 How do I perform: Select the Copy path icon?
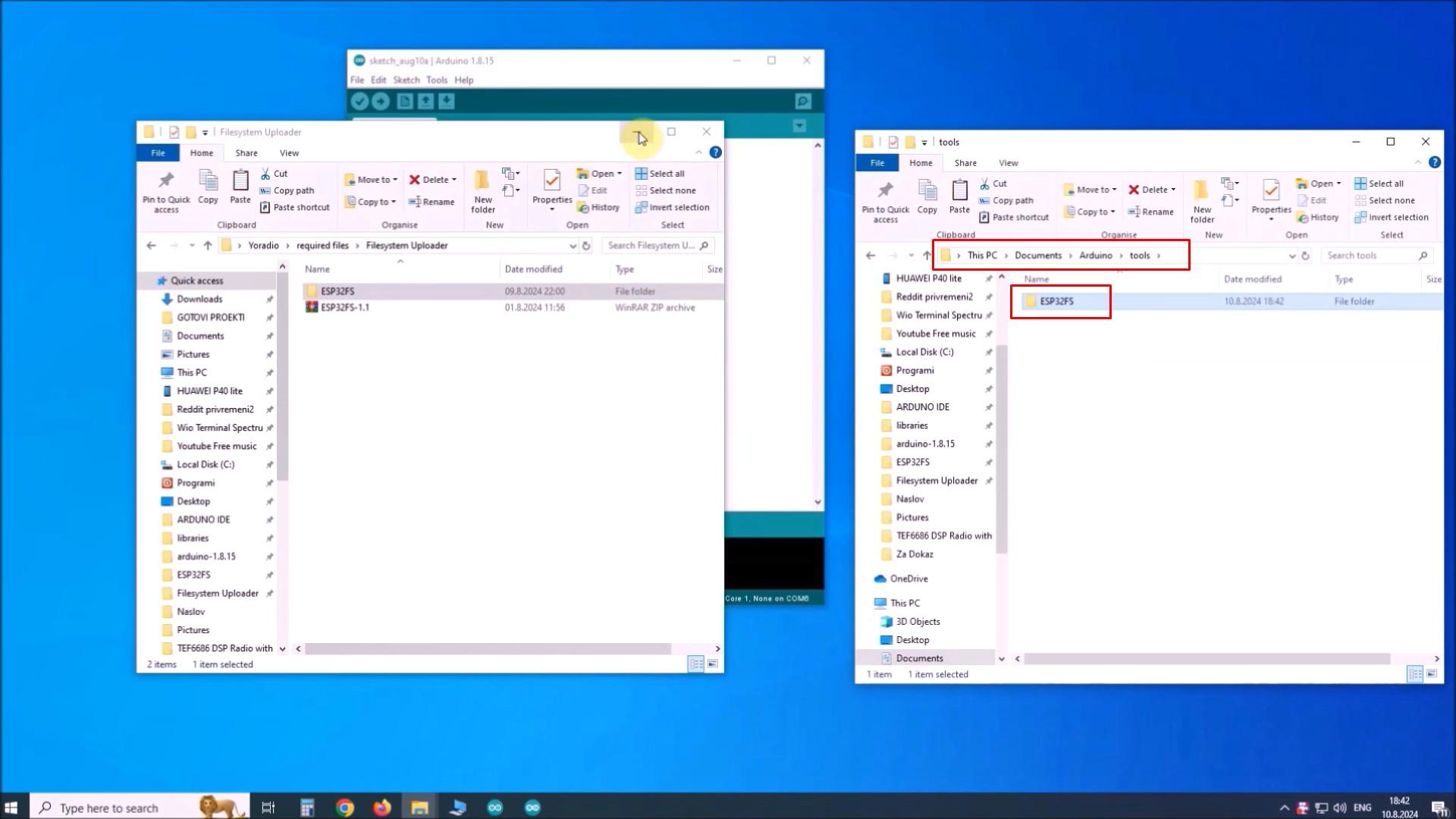coord(265,190)
